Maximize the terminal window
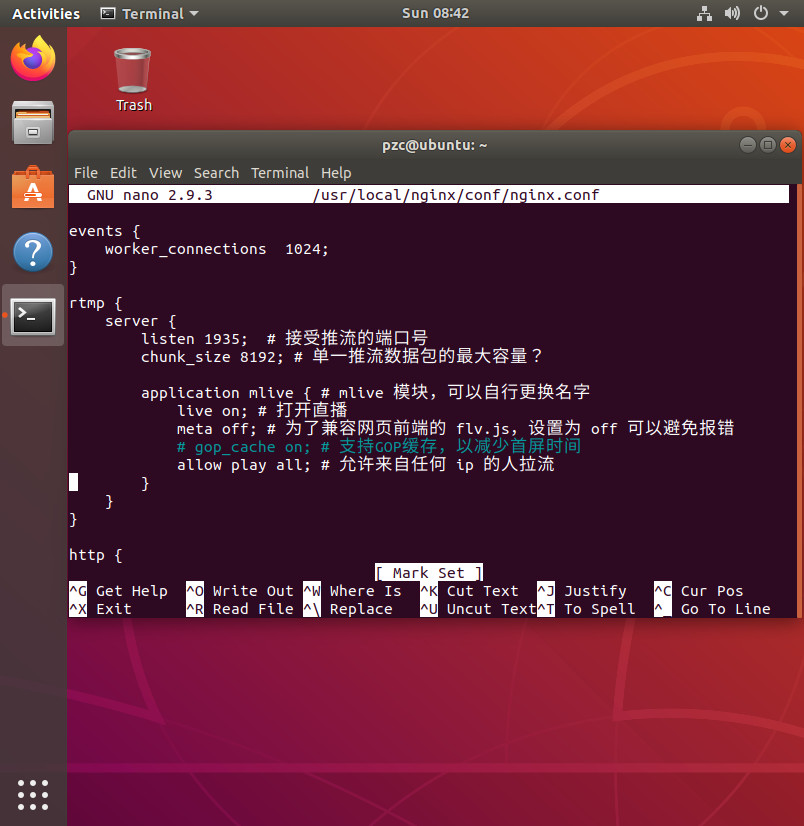This screenshot has width=804, height=826. pos(768,145)
